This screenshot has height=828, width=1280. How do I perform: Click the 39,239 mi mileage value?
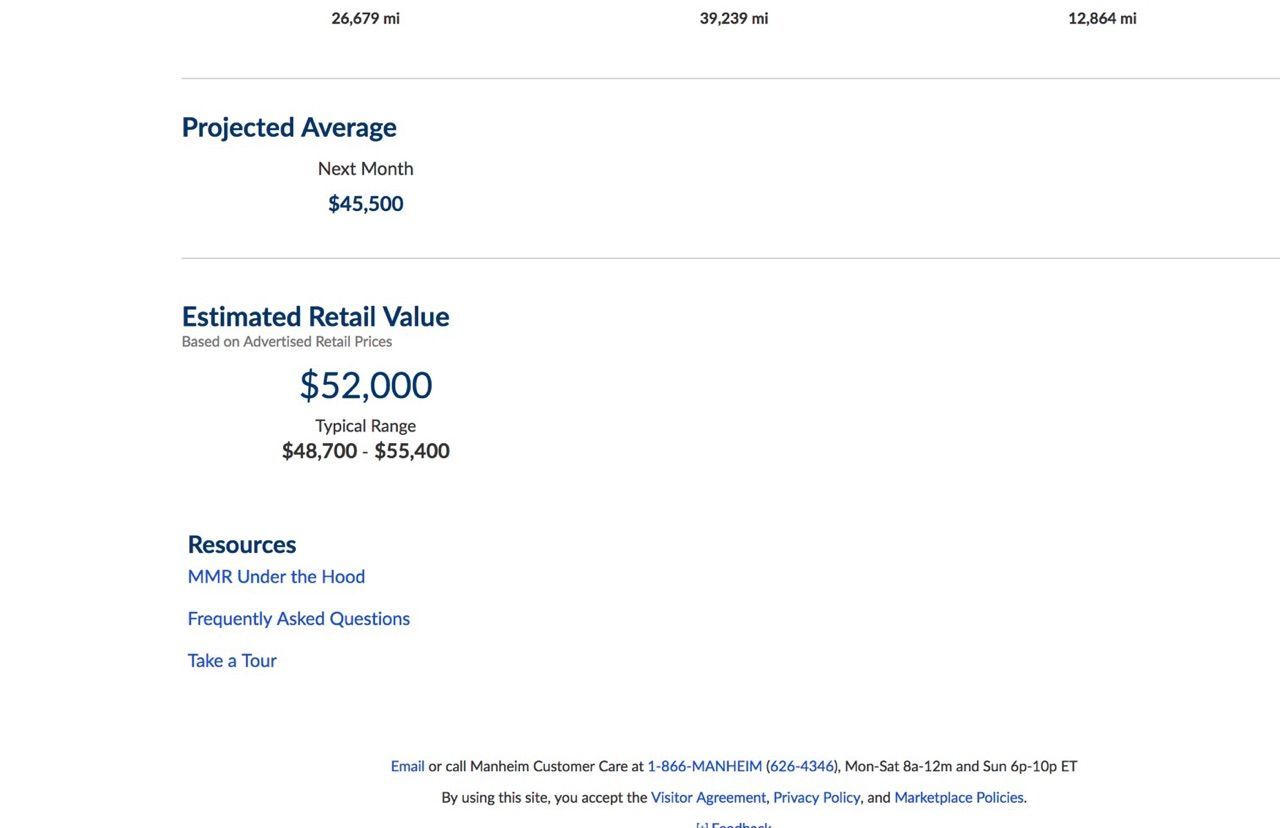pyautogui.click(x=734, y=18)
